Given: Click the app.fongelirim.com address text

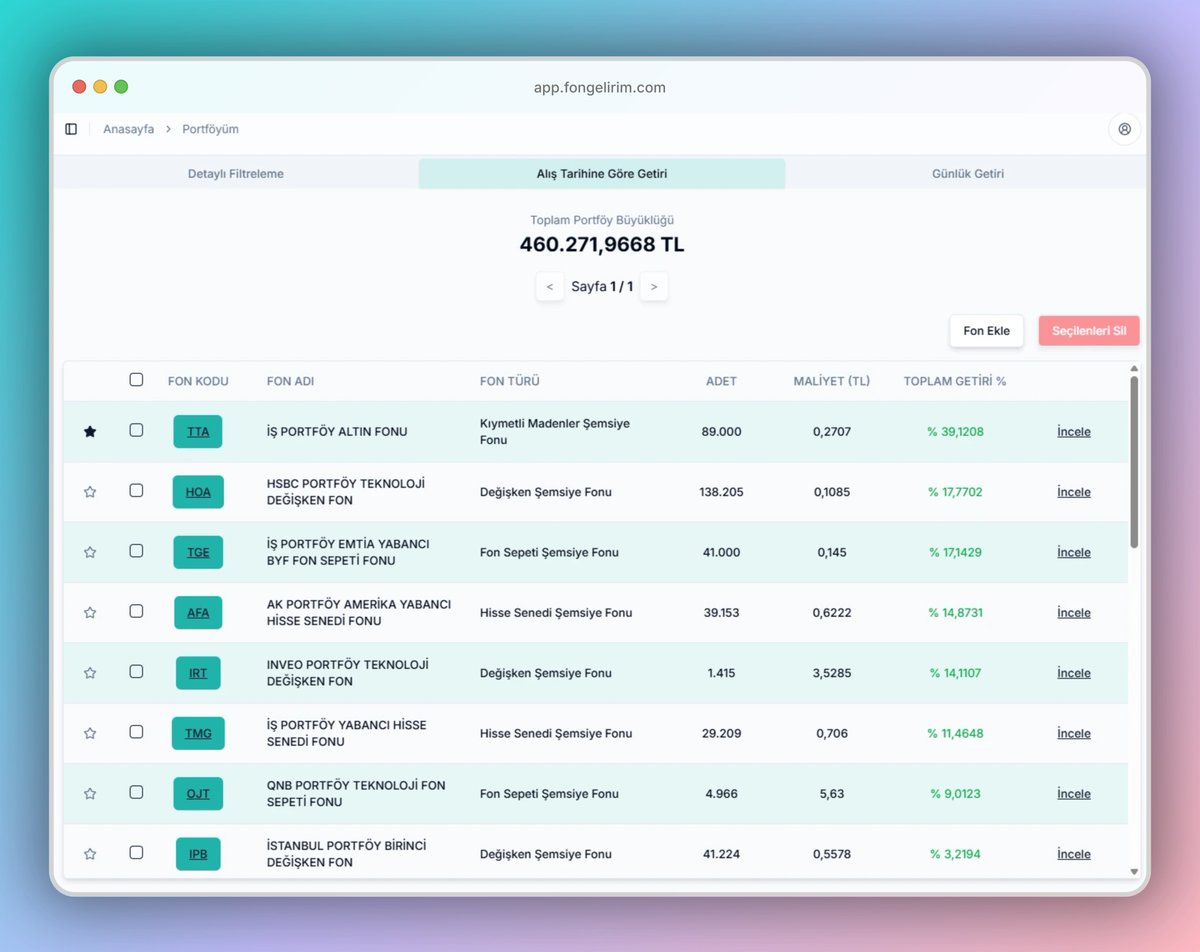Looking at the screenshot, I should pyautogui.click(x=600, y=87).
